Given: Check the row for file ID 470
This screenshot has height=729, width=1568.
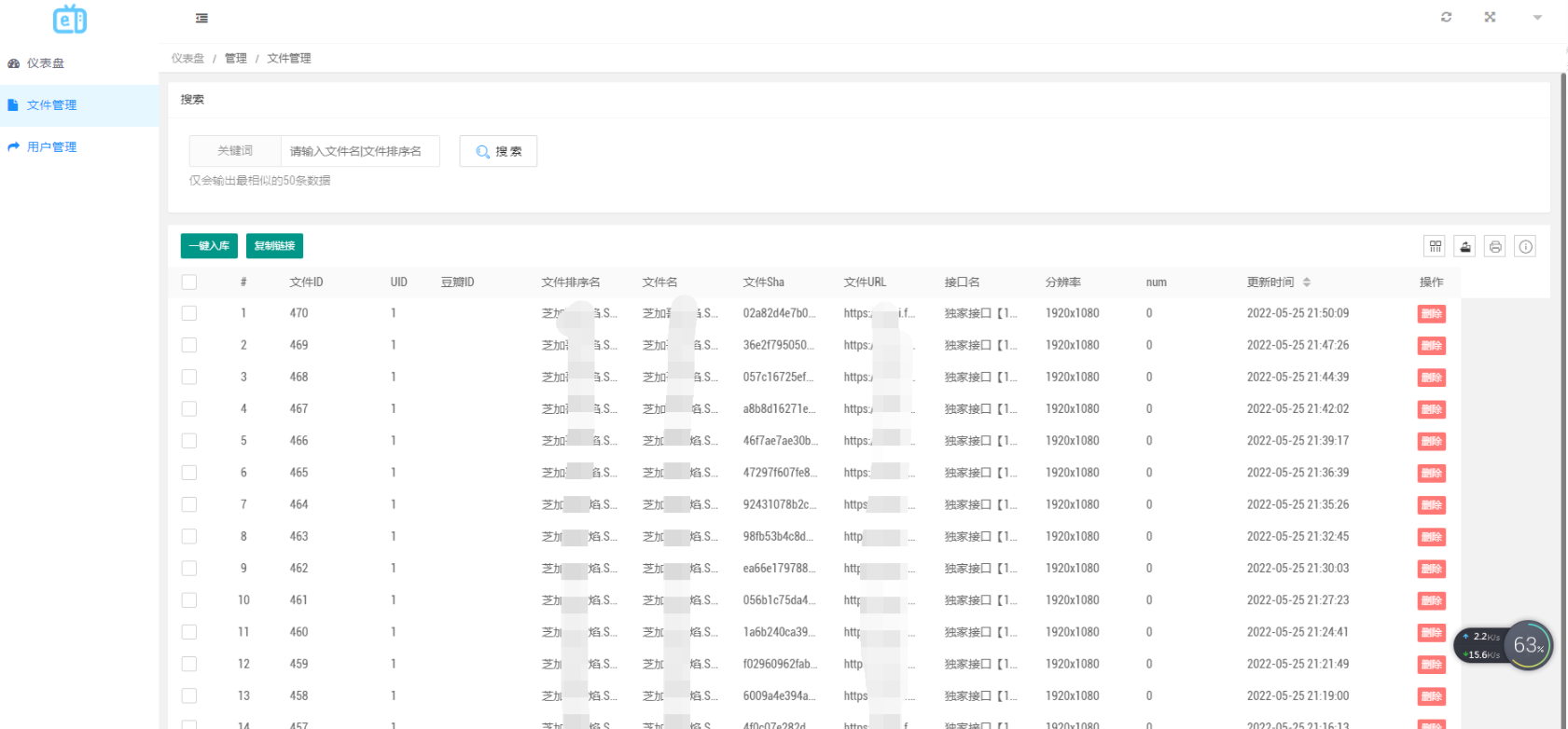Looking at the screenshot, I should [x=189, y=313].
